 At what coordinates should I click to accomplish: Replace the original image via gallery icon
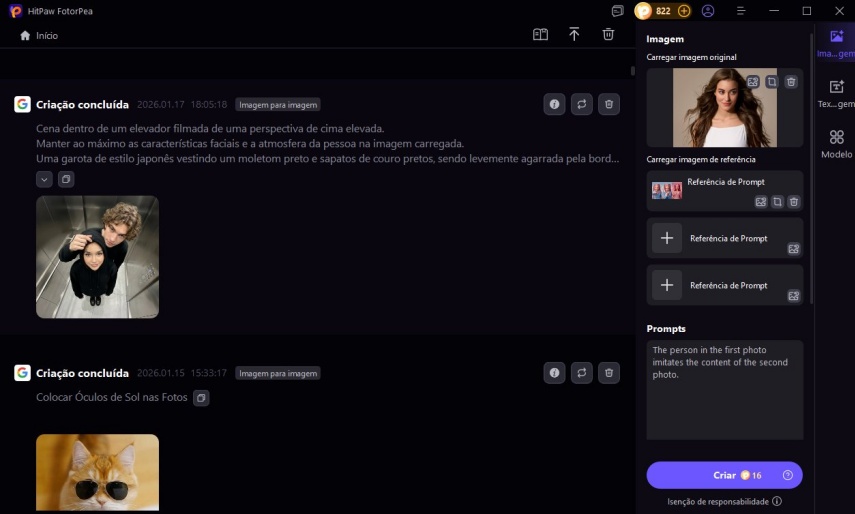753,82
